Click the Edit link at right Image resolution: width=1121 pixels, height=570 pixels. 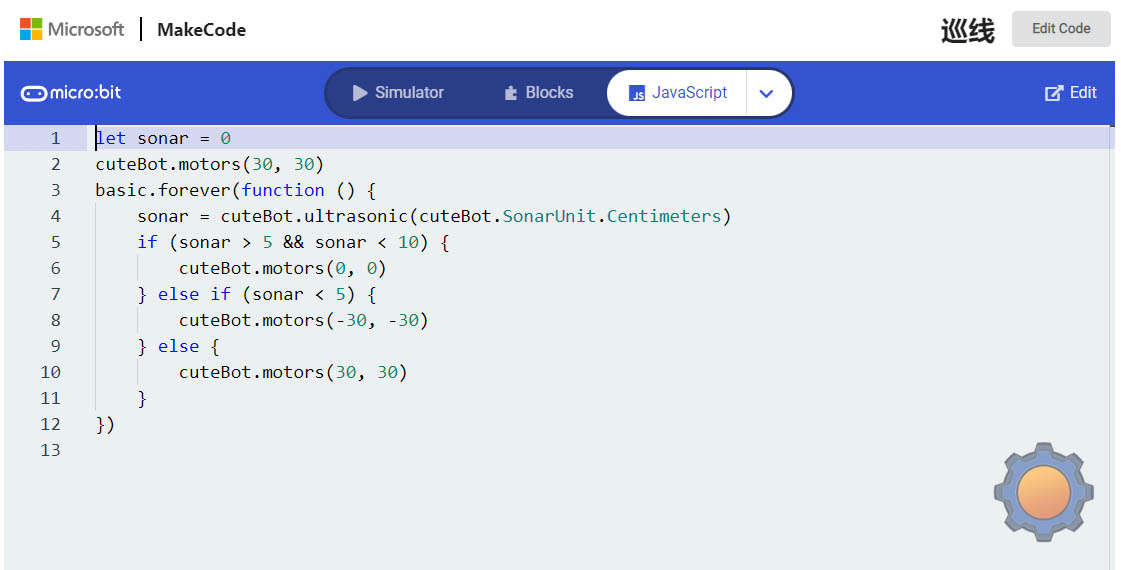click(1070, 93)
